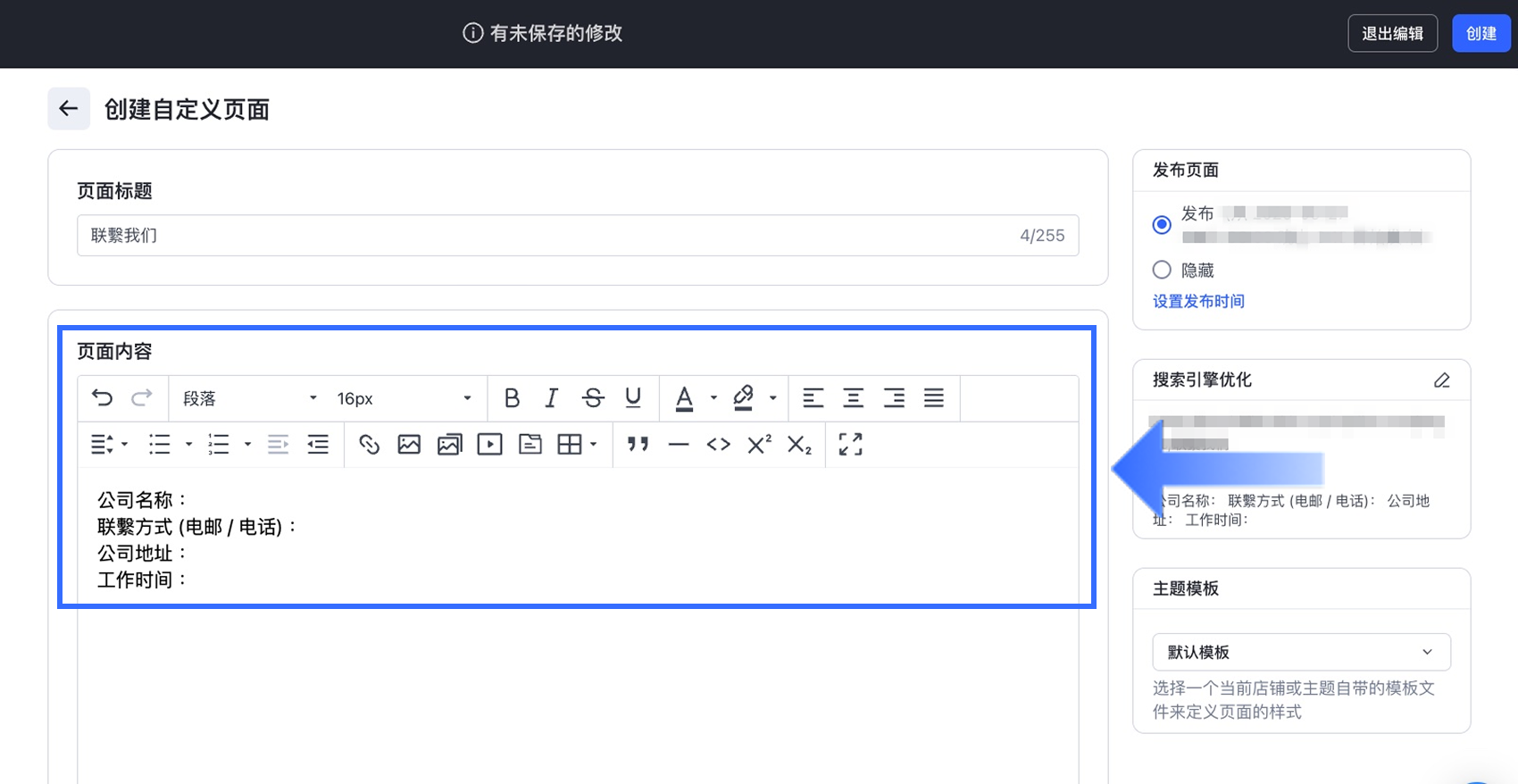1518x784 pixels.
Task: Focus the 页面标题 input field
Action: (x=578, y=236)
